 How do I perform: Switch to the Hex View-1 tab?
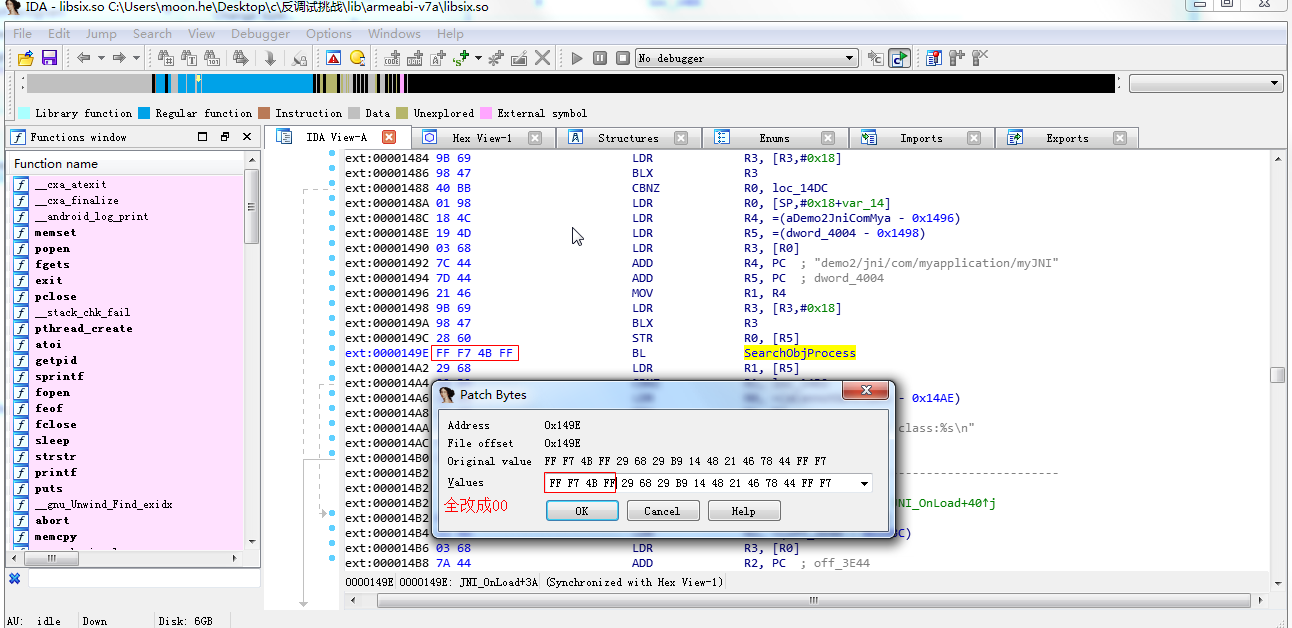481,138
